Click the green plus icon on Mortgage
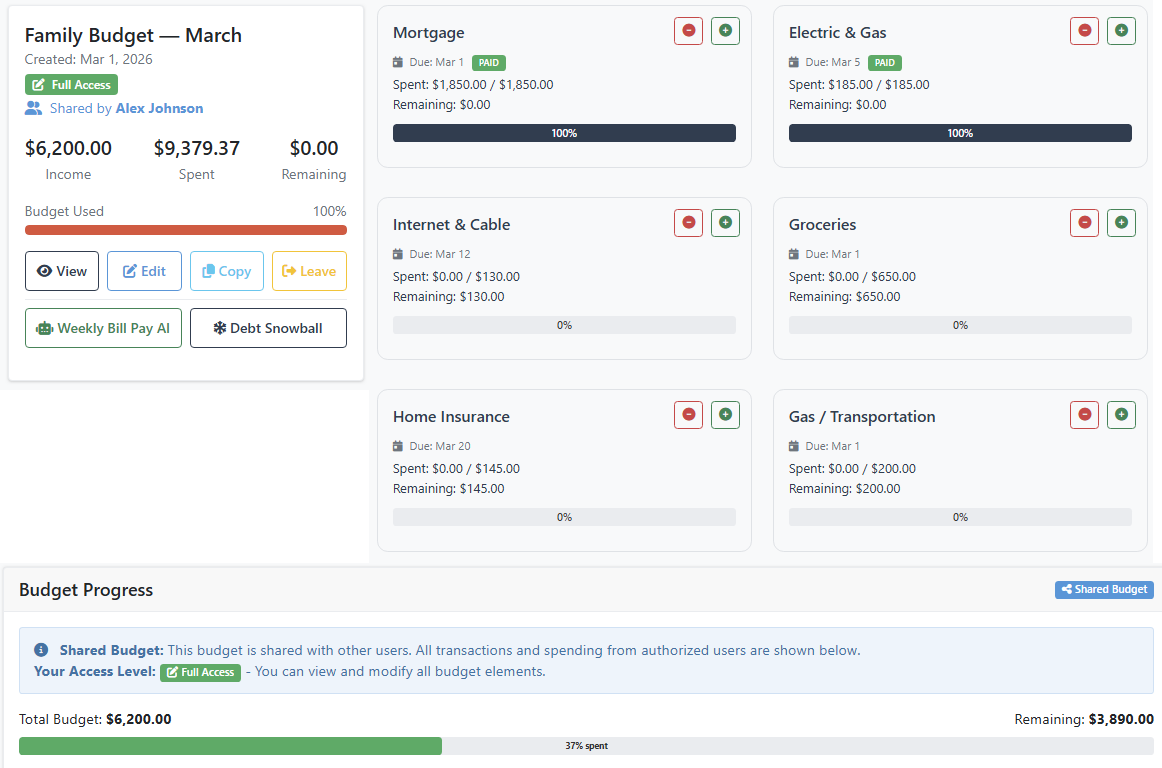The height and width of the screenshot is (768, 1162). 725,31
